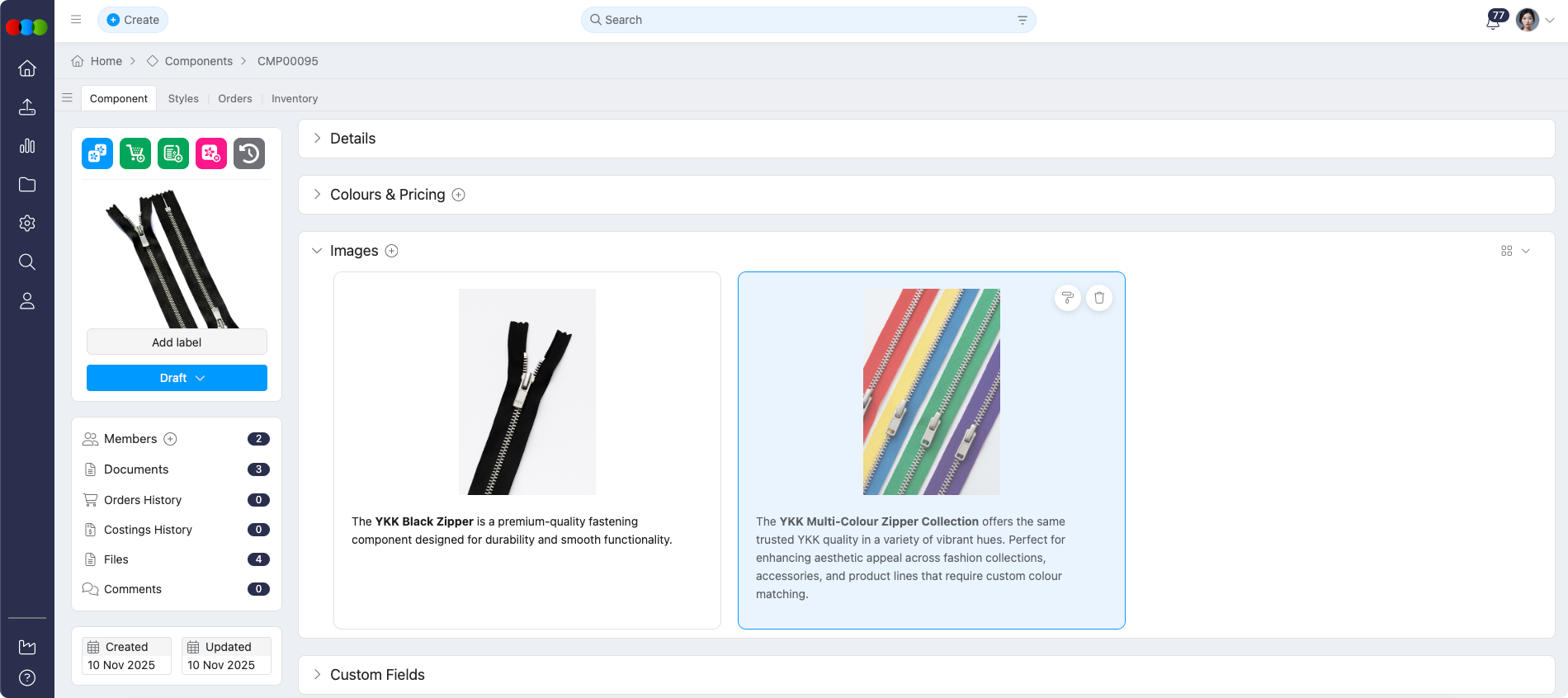Open the Draft status dropdown
The image size is (1568, 698).
click(x=177, y=378)
